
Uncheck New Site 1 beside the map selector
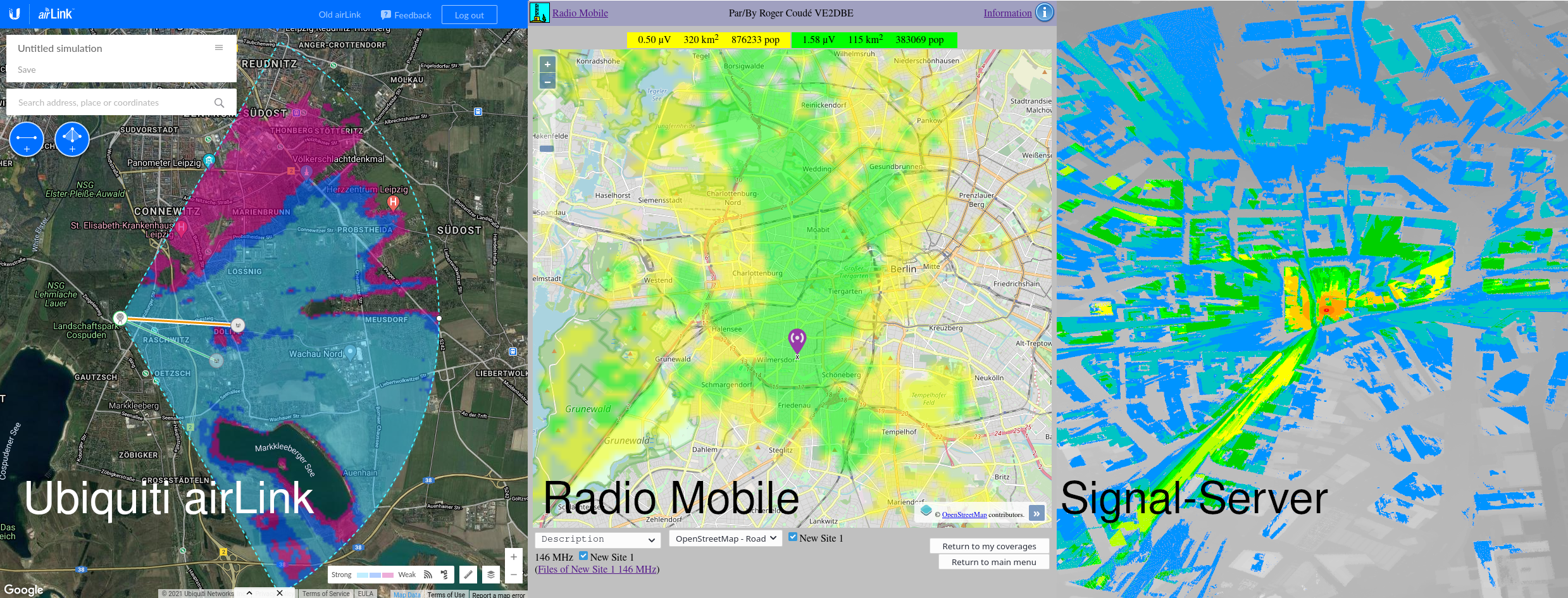[x=793, y=537]
